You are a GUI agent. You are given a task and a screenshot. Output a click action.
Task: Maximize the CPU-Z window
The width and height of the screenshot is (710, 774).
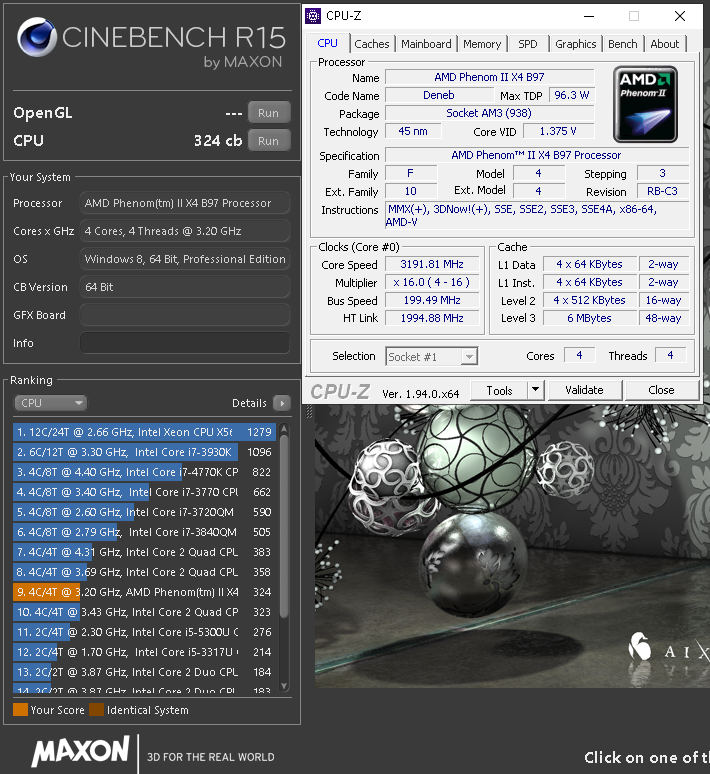coord(634,16)
